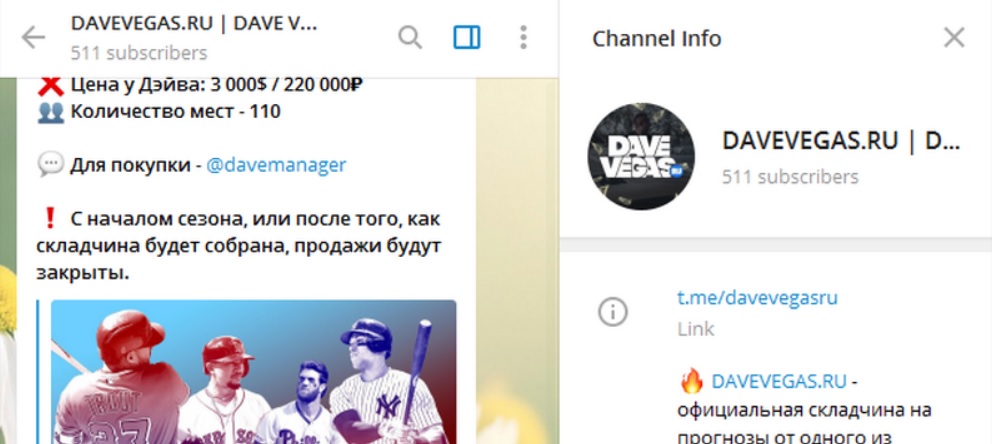Image resolution: width=992 pixels, height=444 pixels.
Task: Open the t.me/davevegasru link
Action: click(x=757, y=297)
